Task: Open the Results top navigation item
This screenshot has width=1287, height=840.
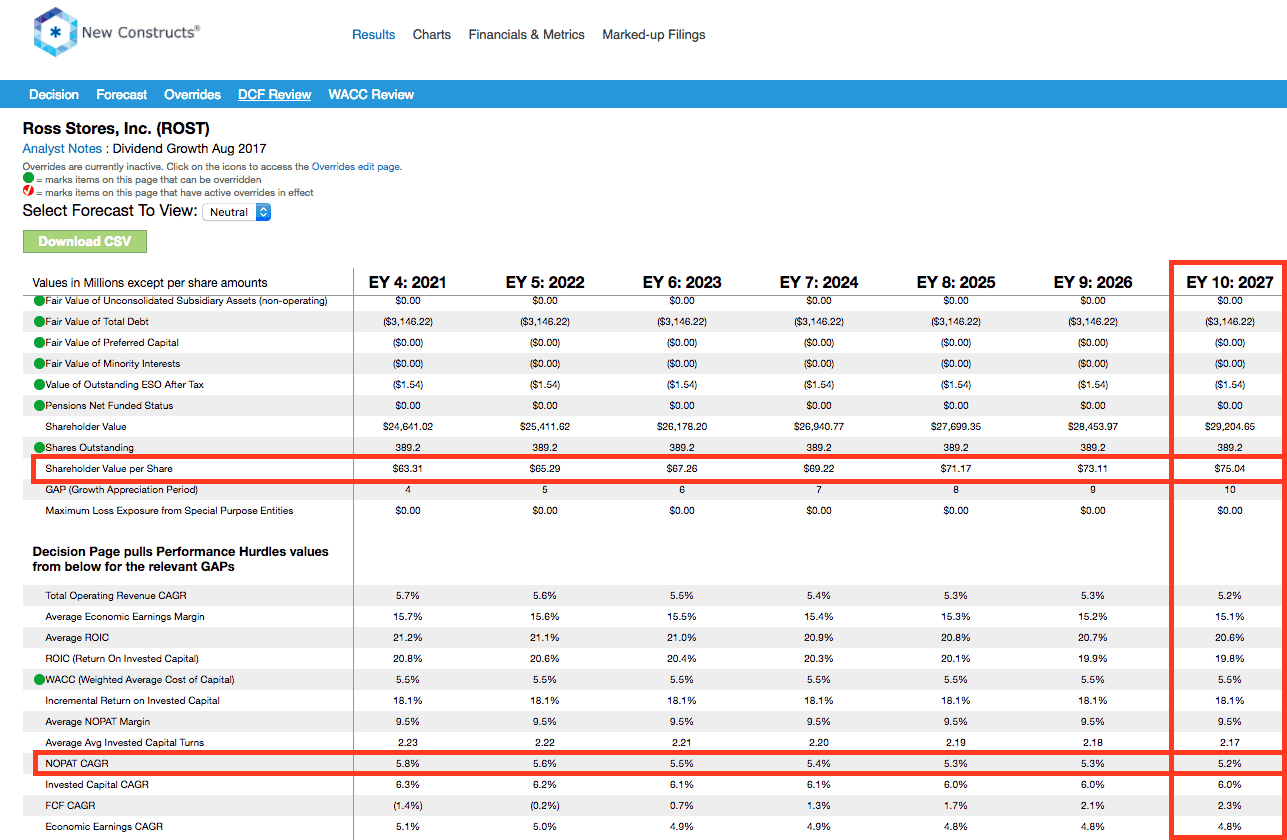Action: coord(374,34)
